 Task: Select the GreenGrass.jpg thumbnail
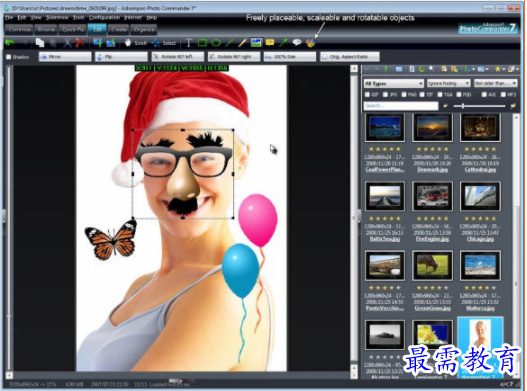click(x=433, y=266)
